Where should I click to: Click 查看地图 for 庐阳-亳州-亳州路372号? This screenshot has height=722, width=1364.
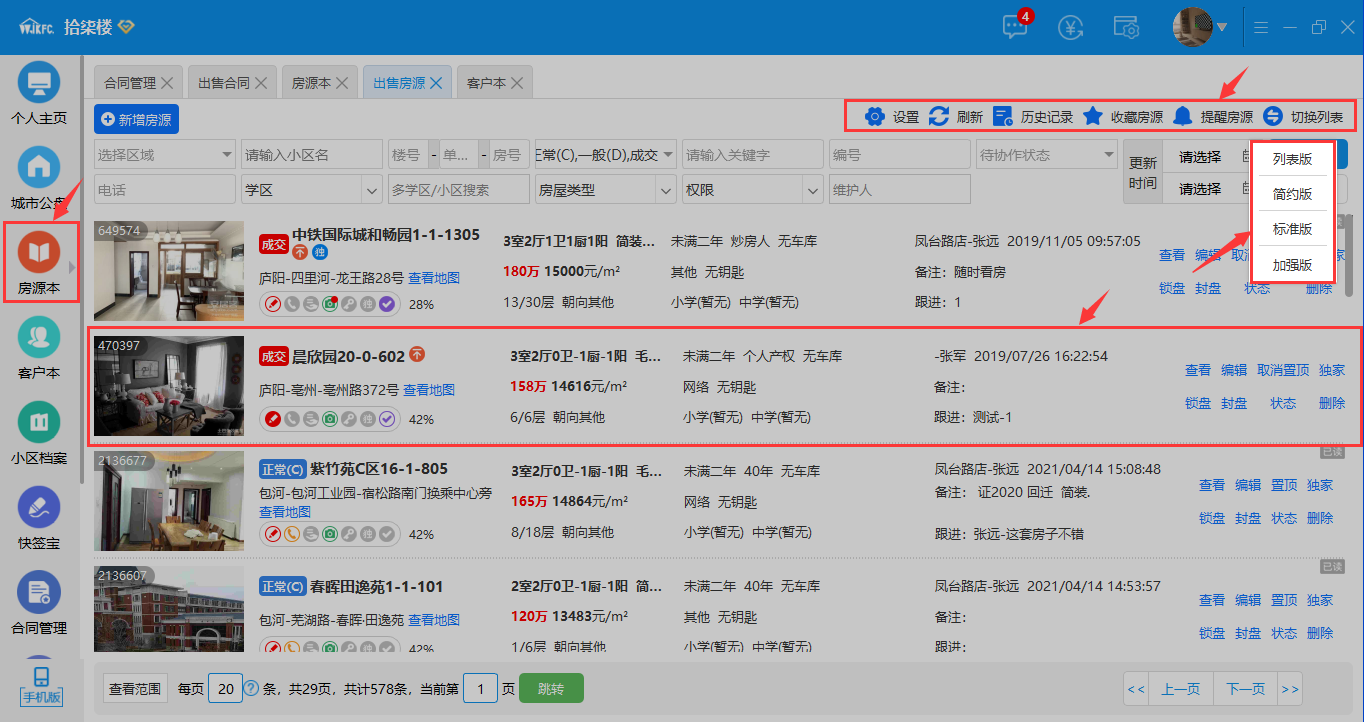[x=429, y=390]
